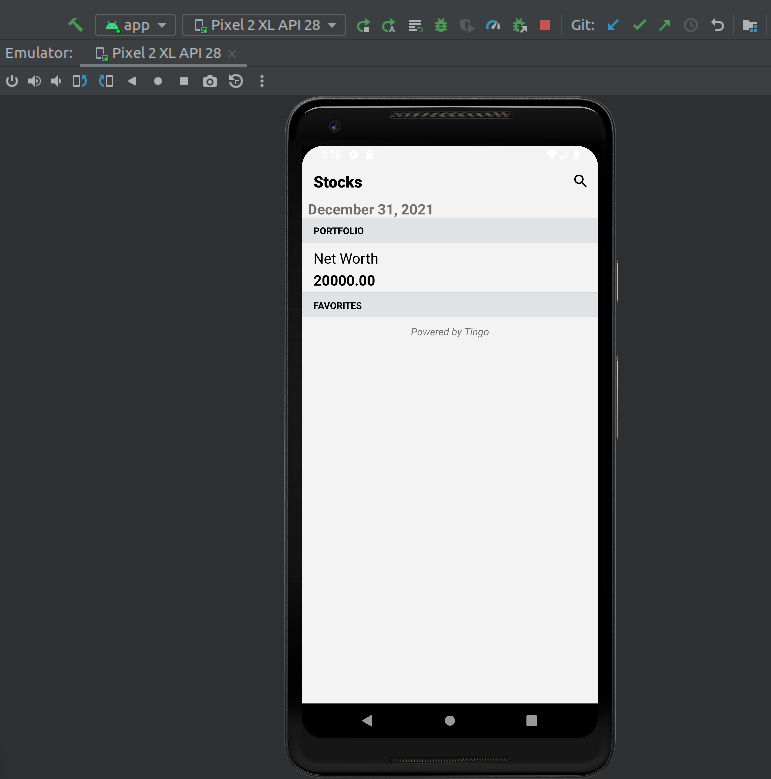771x779 pixels.
Task: Take a screenshot with the camera icon
Action: (x=210, y=81)
